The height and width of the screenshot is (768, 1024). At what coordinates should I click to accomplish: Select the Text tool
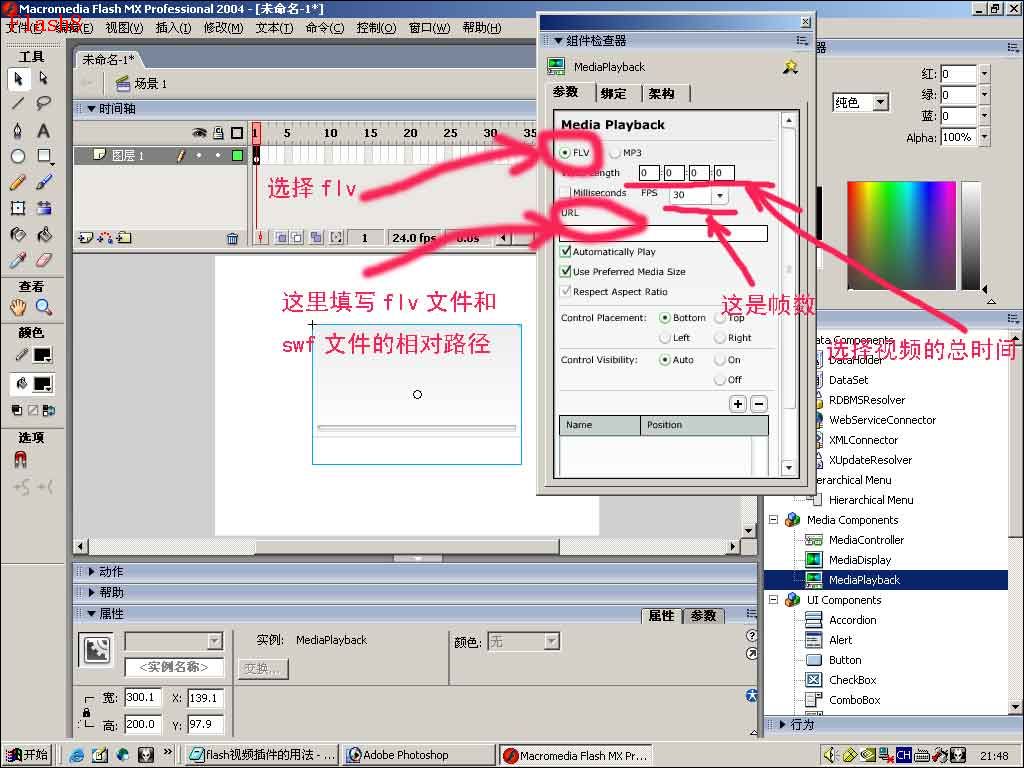(x=44, y=130)
